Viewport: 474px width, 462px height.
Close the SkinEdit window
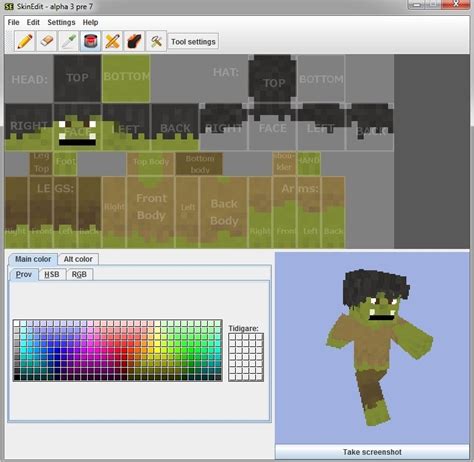tap(456, 4)
